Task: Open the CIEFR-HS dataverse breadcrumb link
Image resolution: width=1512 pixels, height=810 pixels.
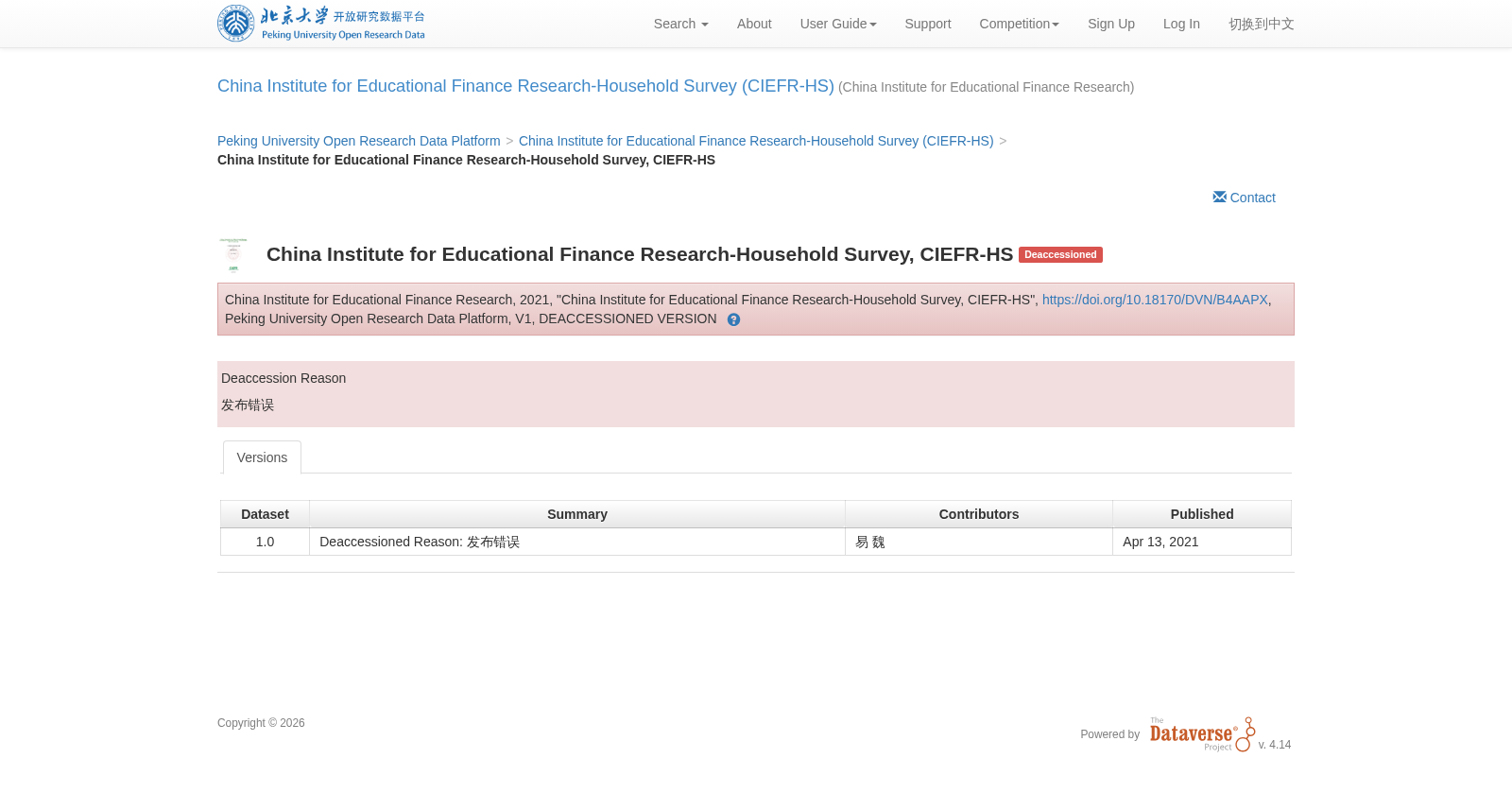Action: click(756, 141)
